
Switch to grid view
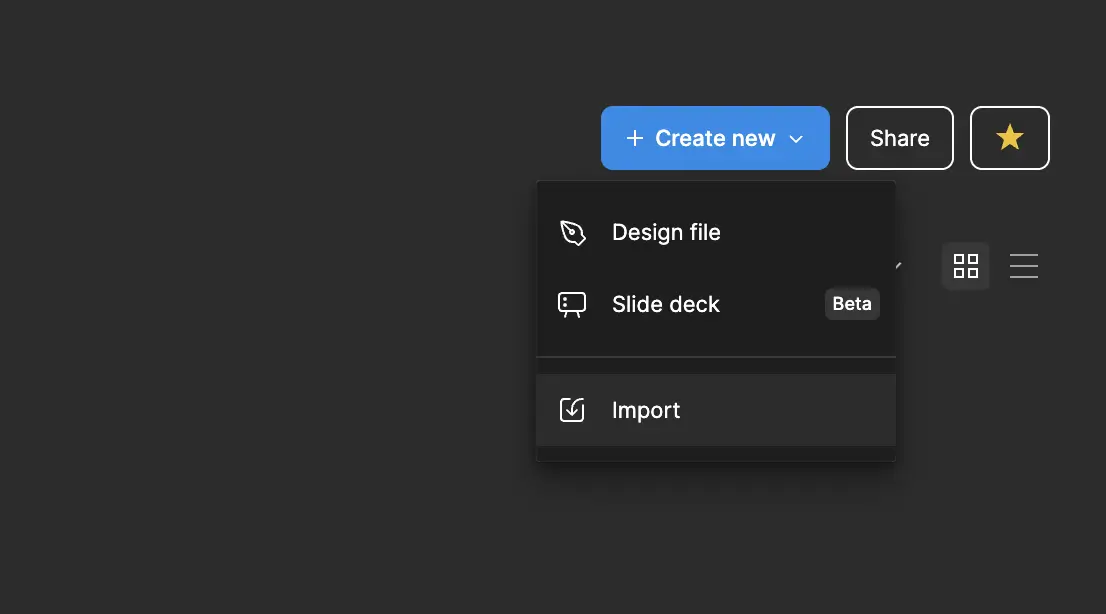point(966,266)
